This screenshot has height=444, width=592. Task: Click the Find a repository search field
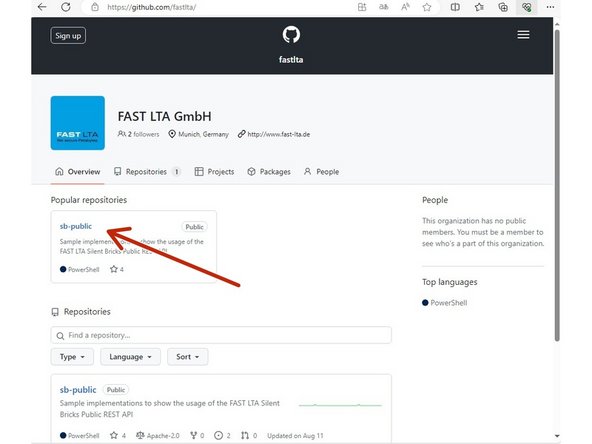tap(221, 335)
